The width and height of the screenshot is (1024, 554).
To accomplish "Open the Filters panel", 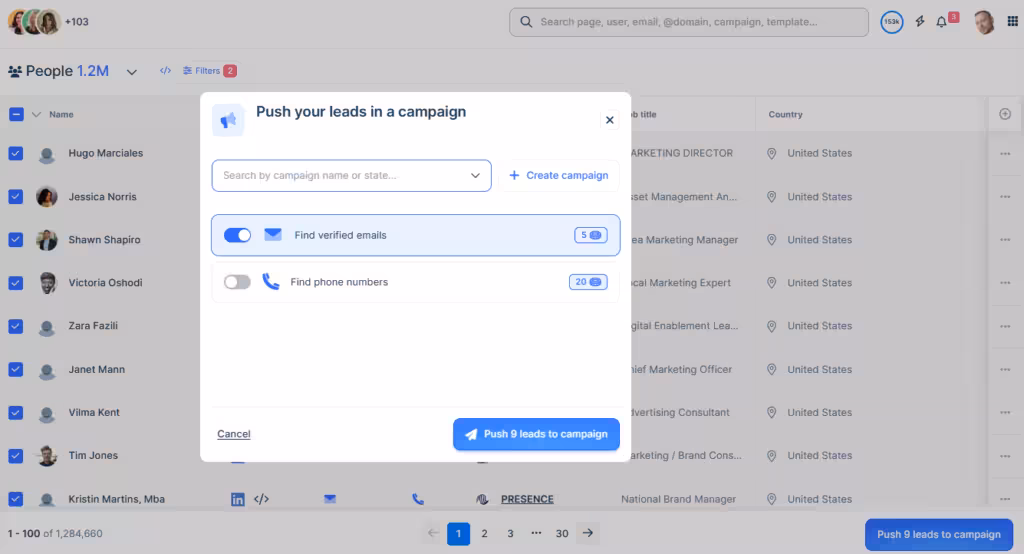I will pos(209,71).
